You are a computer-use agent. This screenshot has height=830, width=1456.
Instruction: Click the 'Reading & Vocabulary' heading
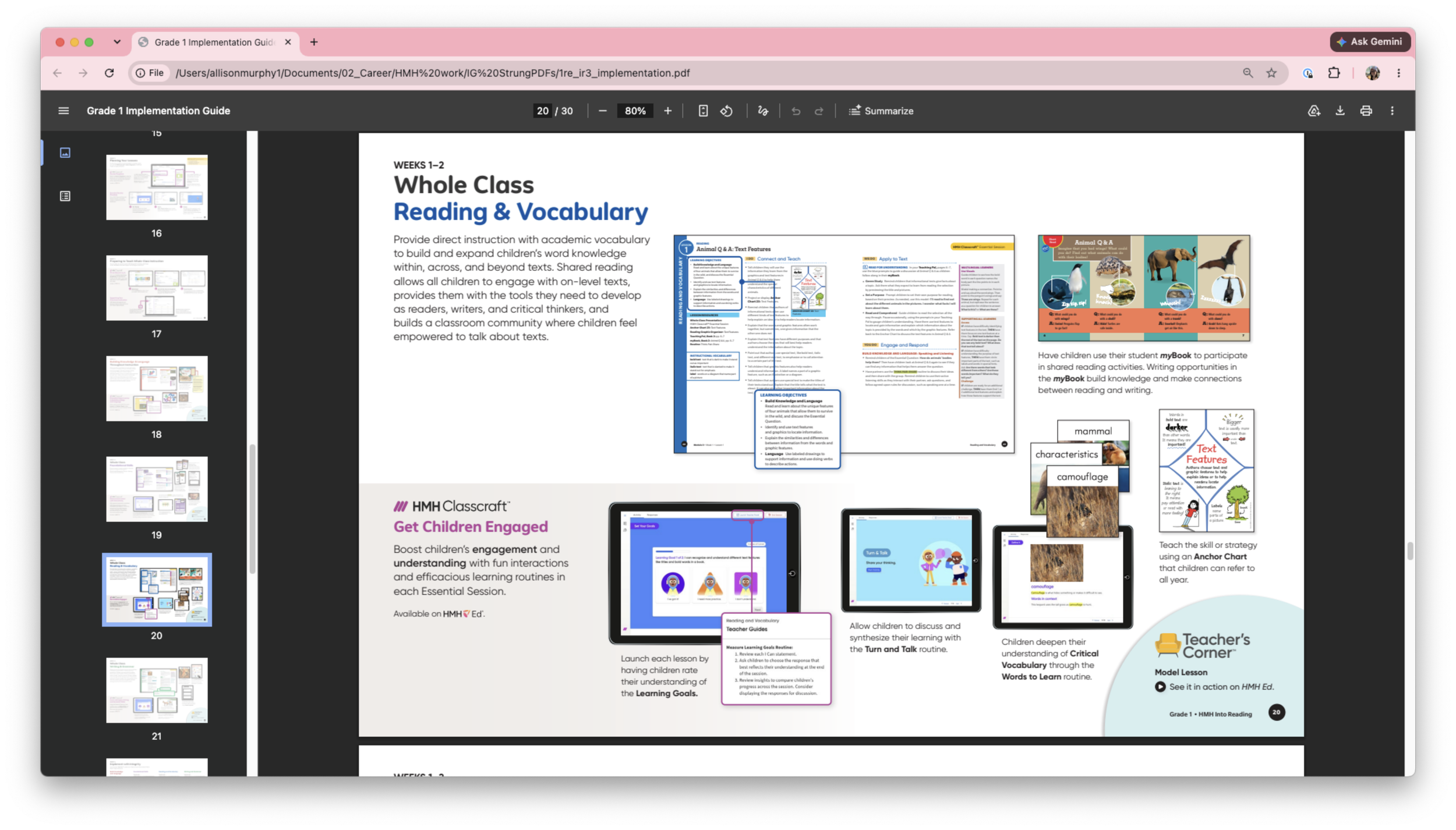(521, 211)
